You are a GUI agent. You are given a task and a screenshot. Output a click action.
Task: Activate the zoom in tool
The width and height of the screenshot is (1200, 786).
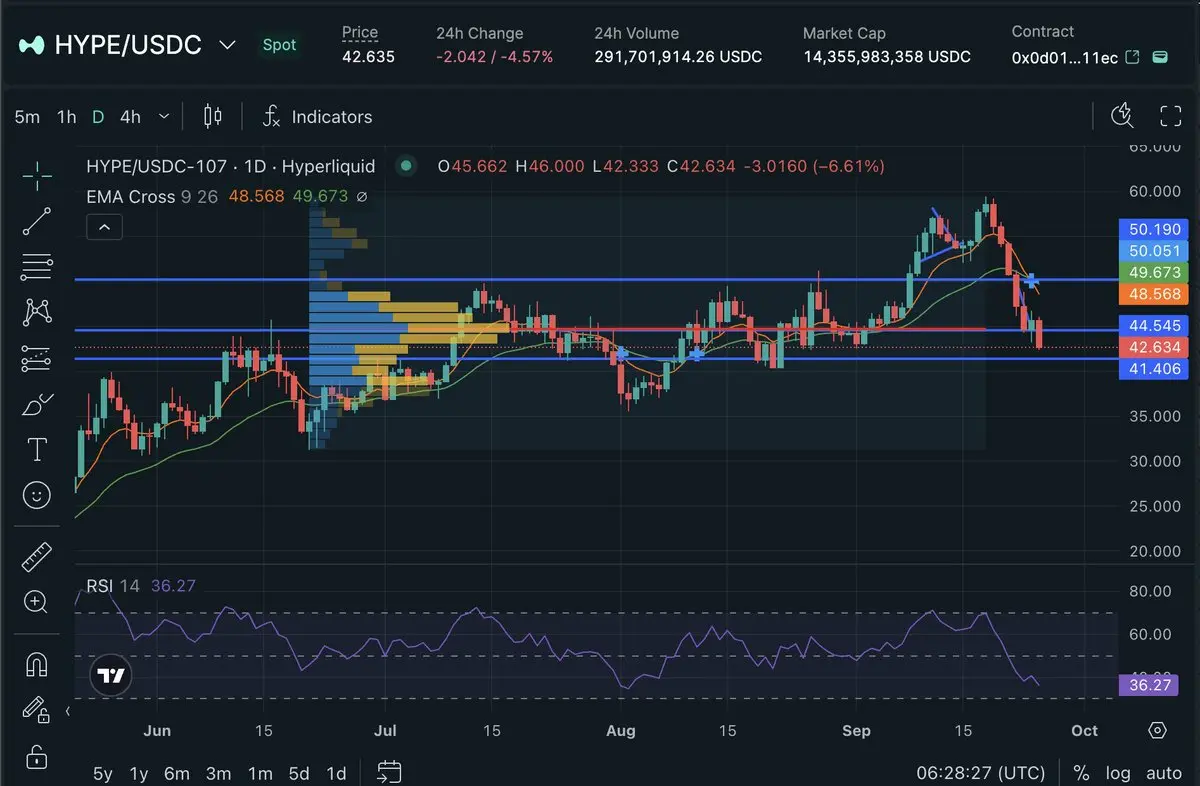[x=37, y=601]
